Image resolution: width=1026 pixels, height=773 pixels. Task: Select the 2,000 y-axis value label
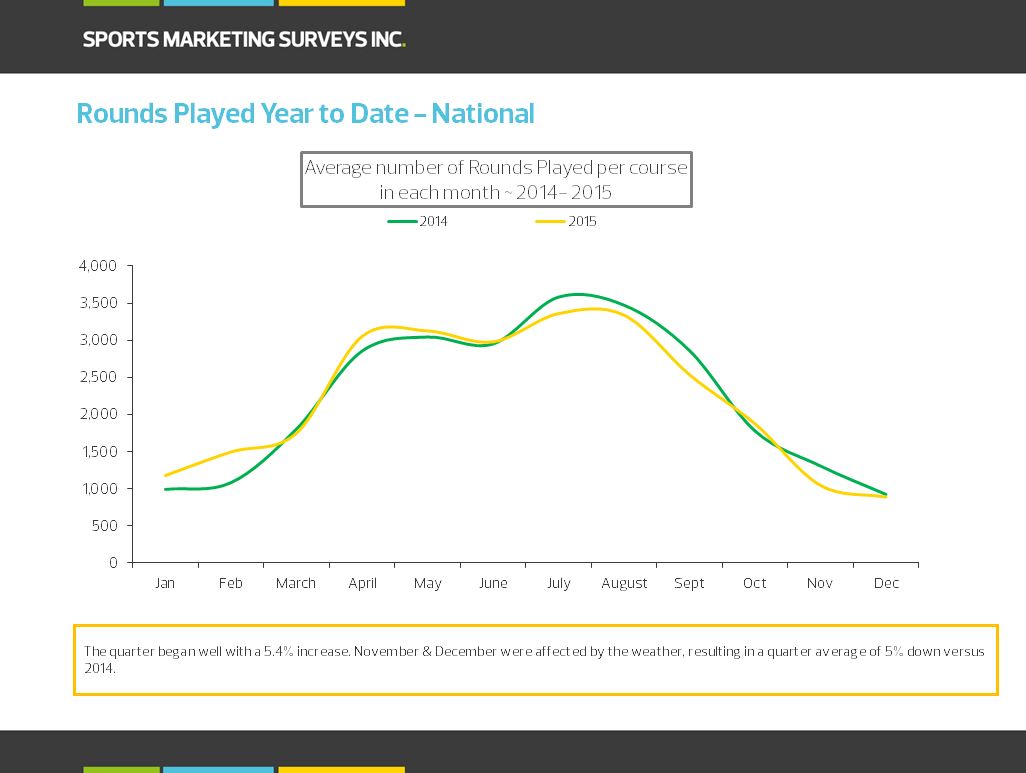(x=98, y=414)
